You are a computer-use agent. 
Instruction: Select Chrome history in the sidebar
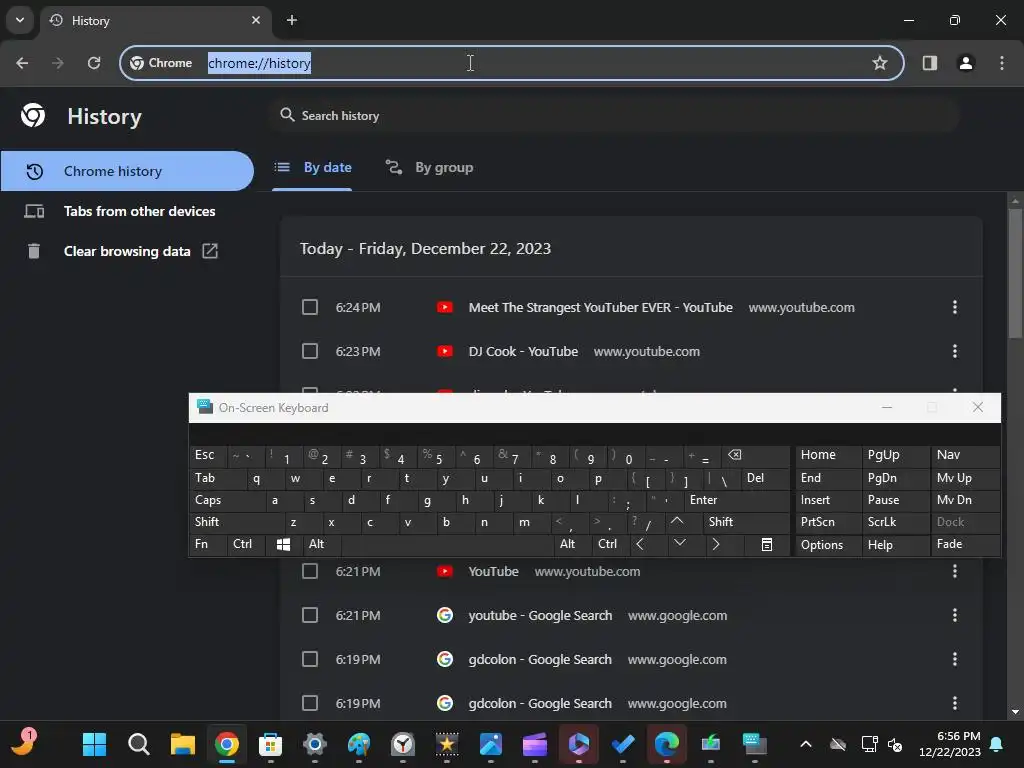pos(127,171)
